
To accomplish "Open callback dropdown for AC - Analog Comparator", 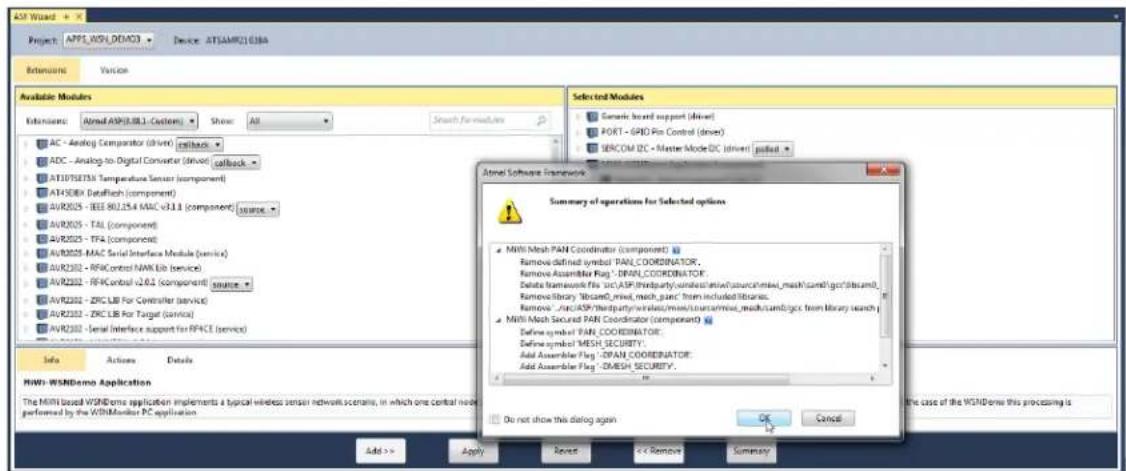I will pos(200,144).
